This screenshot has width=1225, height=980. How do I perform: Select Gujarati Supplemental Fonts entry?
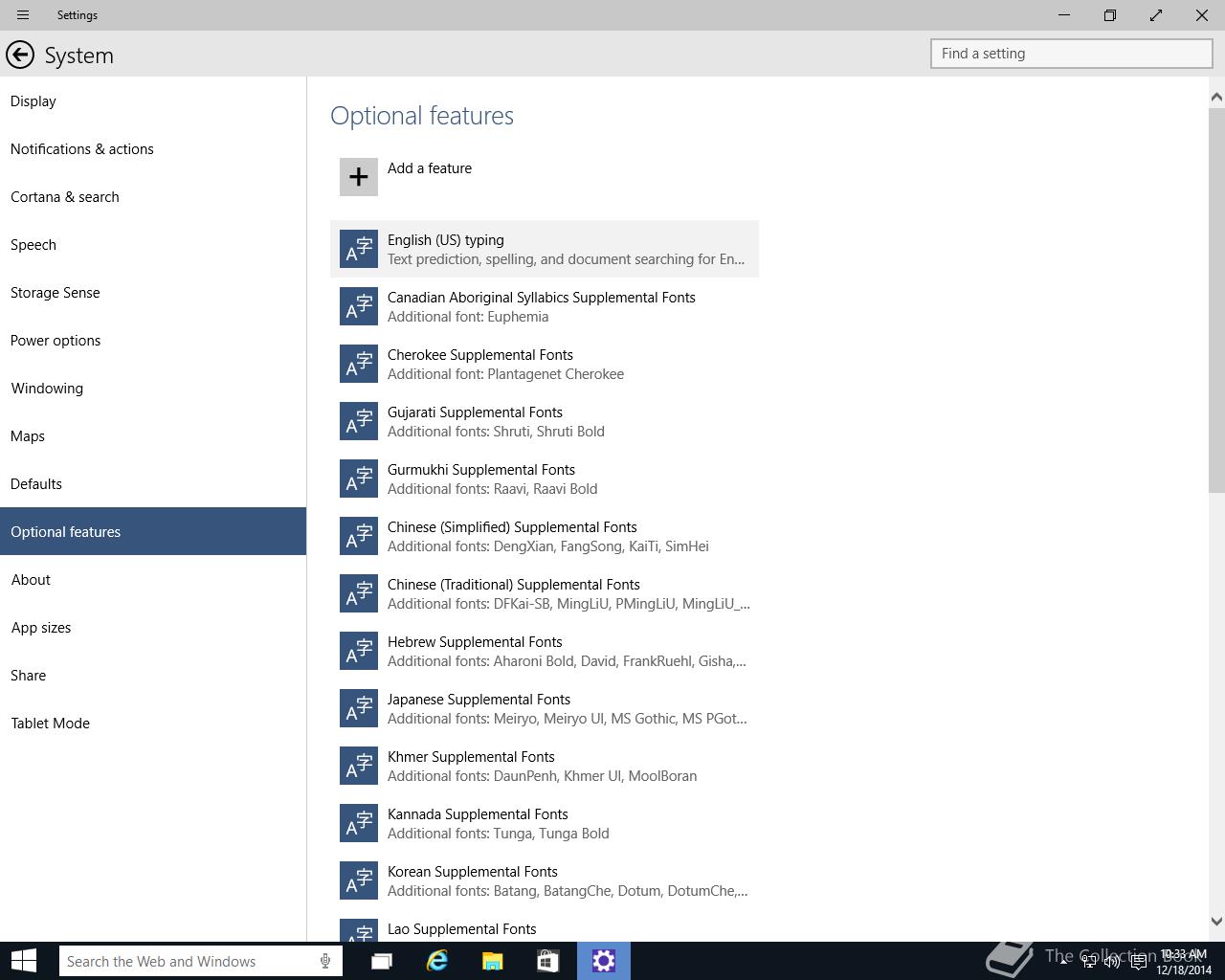pyautogui.click(x=545, y=421)
